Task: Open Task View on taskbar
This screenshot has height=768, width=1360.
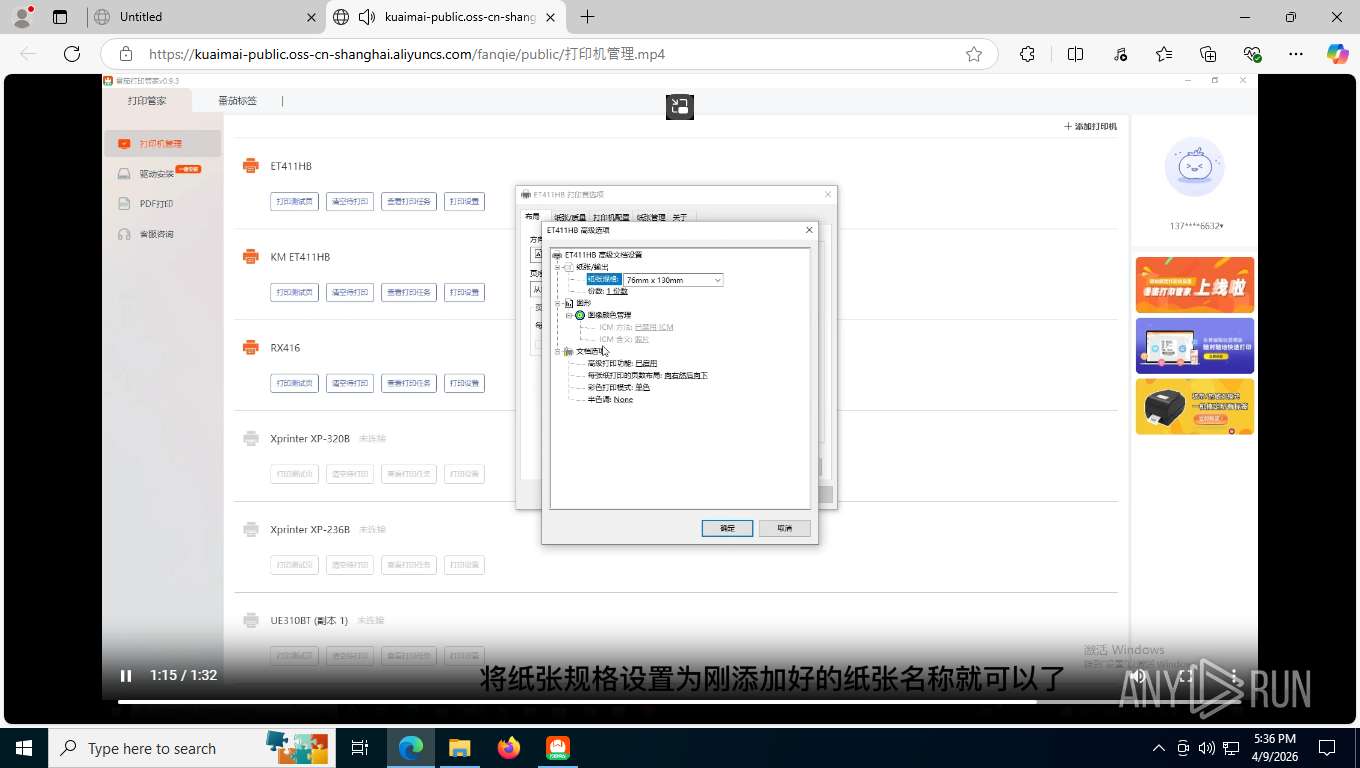Action: pyautogui.click(x=359, y=748)
